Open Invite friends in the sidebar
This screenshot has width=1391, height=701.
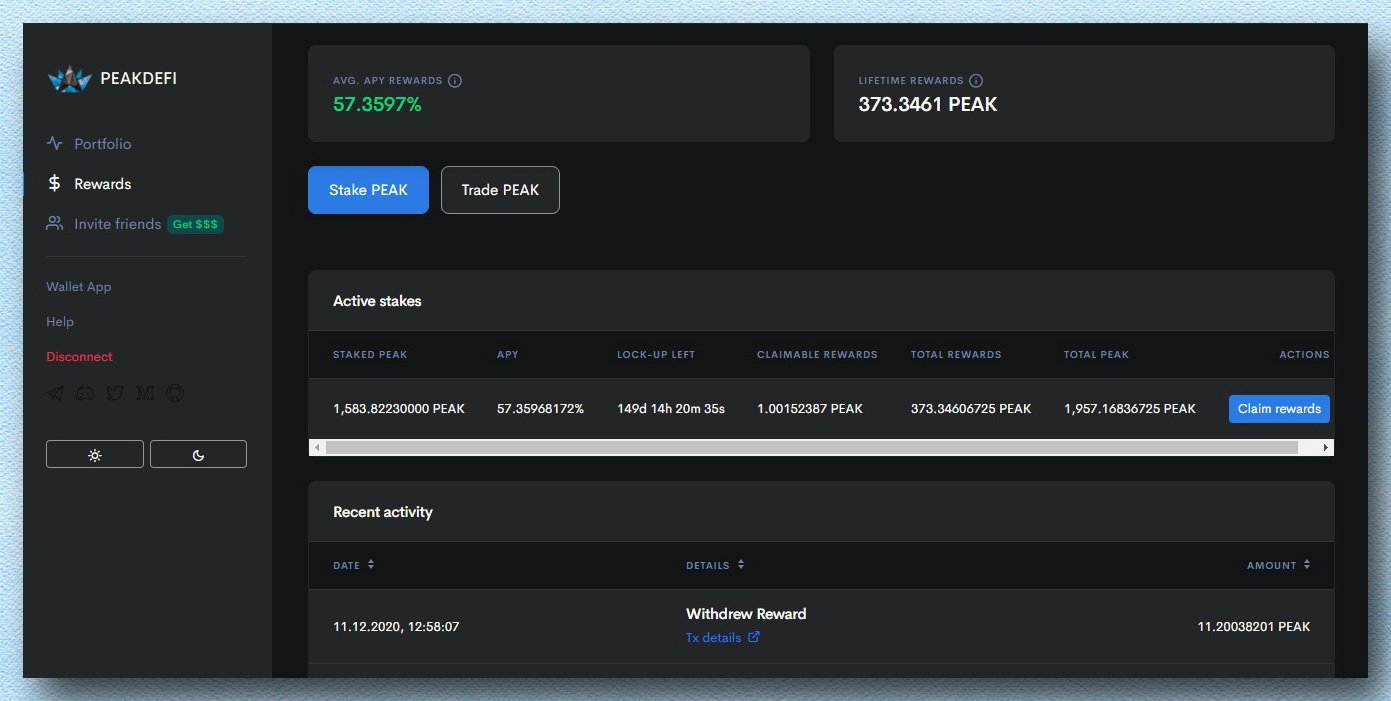pos(117,224)
